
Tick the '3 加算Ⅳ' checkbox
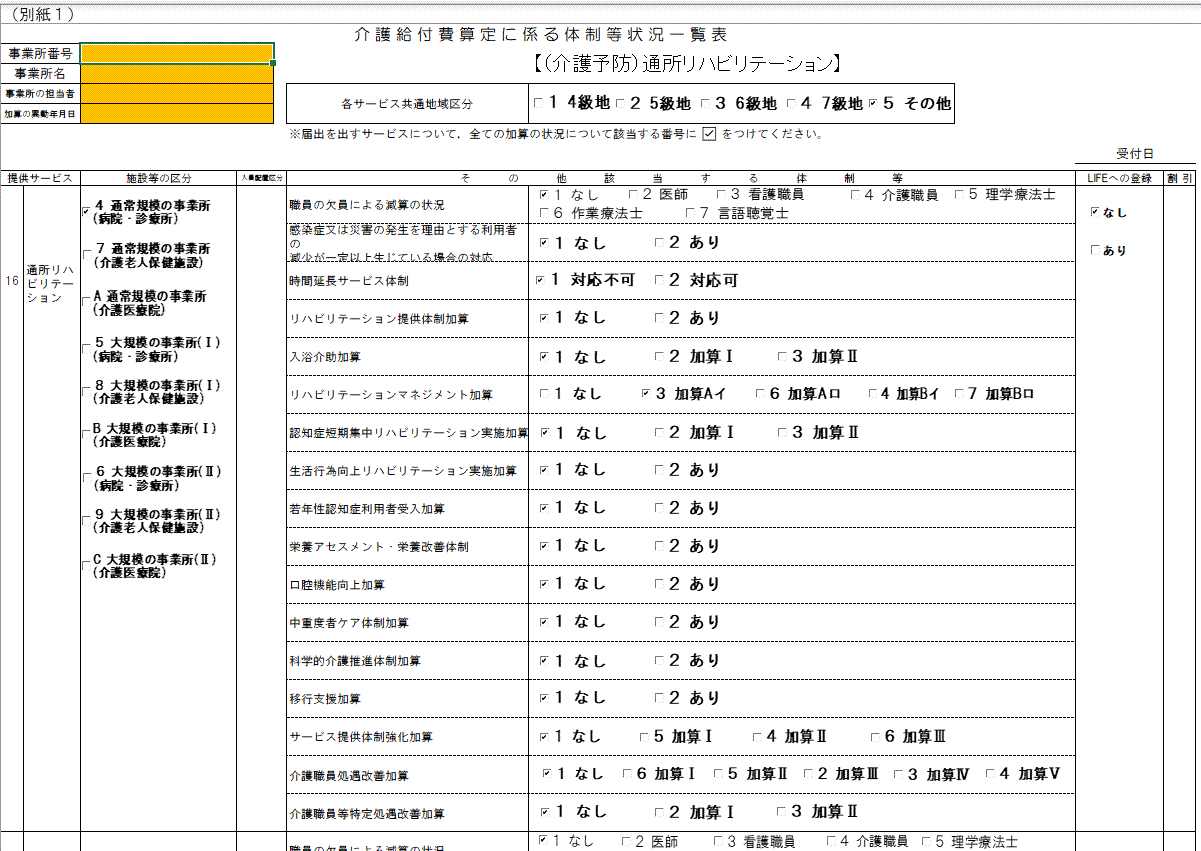898,774
